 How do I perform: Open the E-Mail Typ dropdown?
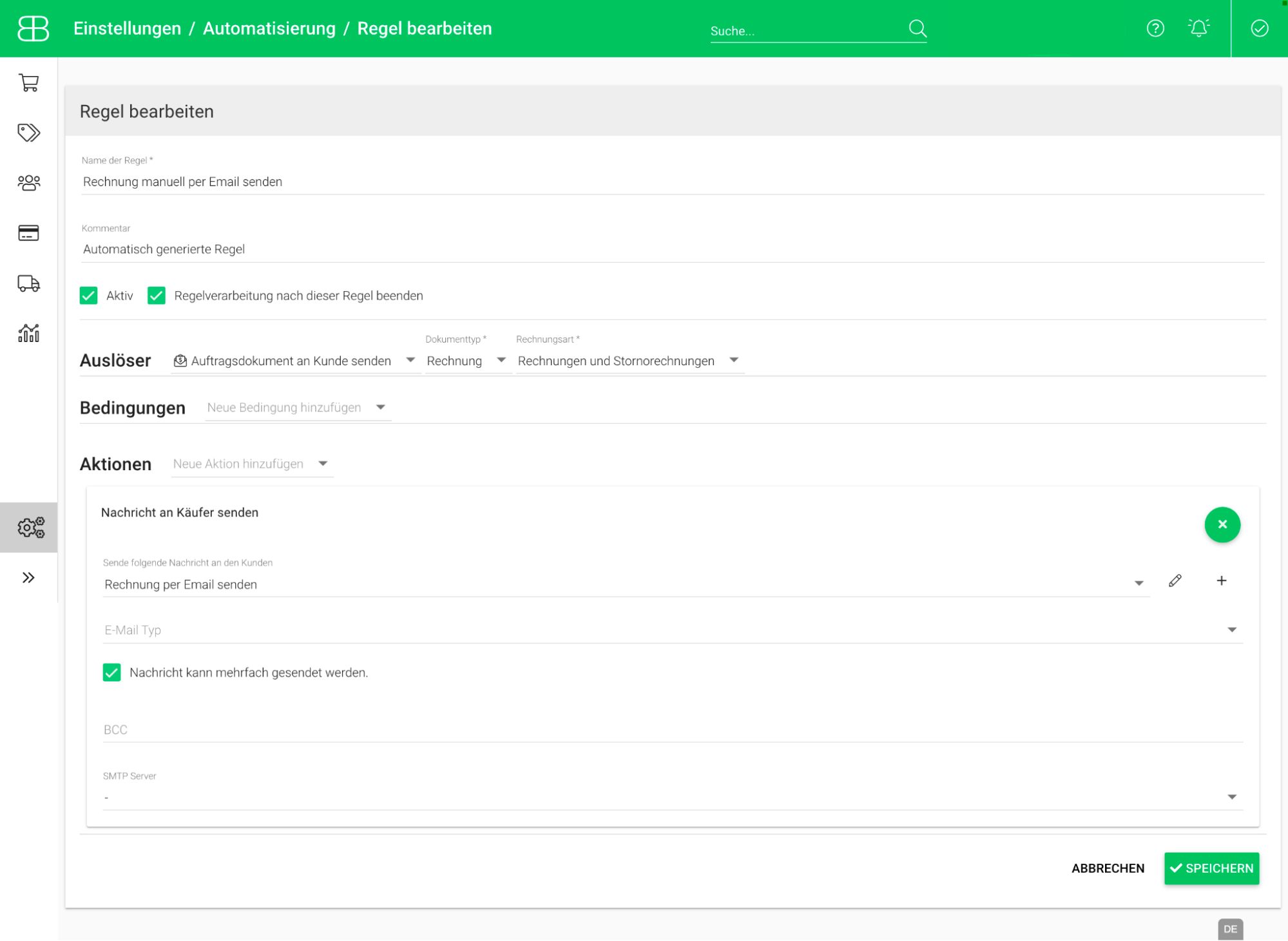(670, 630)
